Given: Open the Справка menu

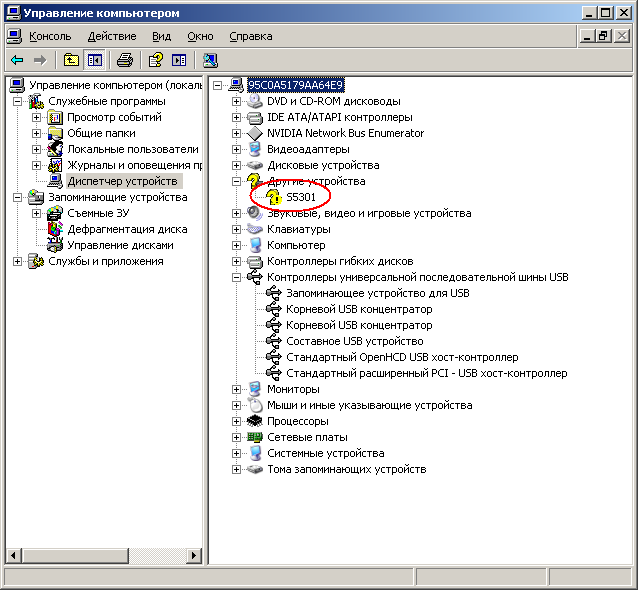Looking at the screenshot, I should point(251,37).
